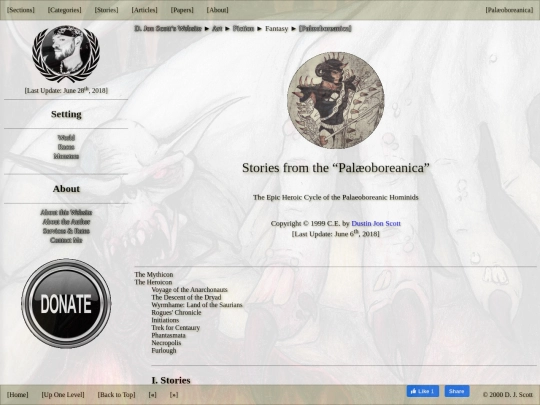Screen dimensions: 540x405
Task: Open Voyage of the Anarchonauts
Action: click(189, 290)
